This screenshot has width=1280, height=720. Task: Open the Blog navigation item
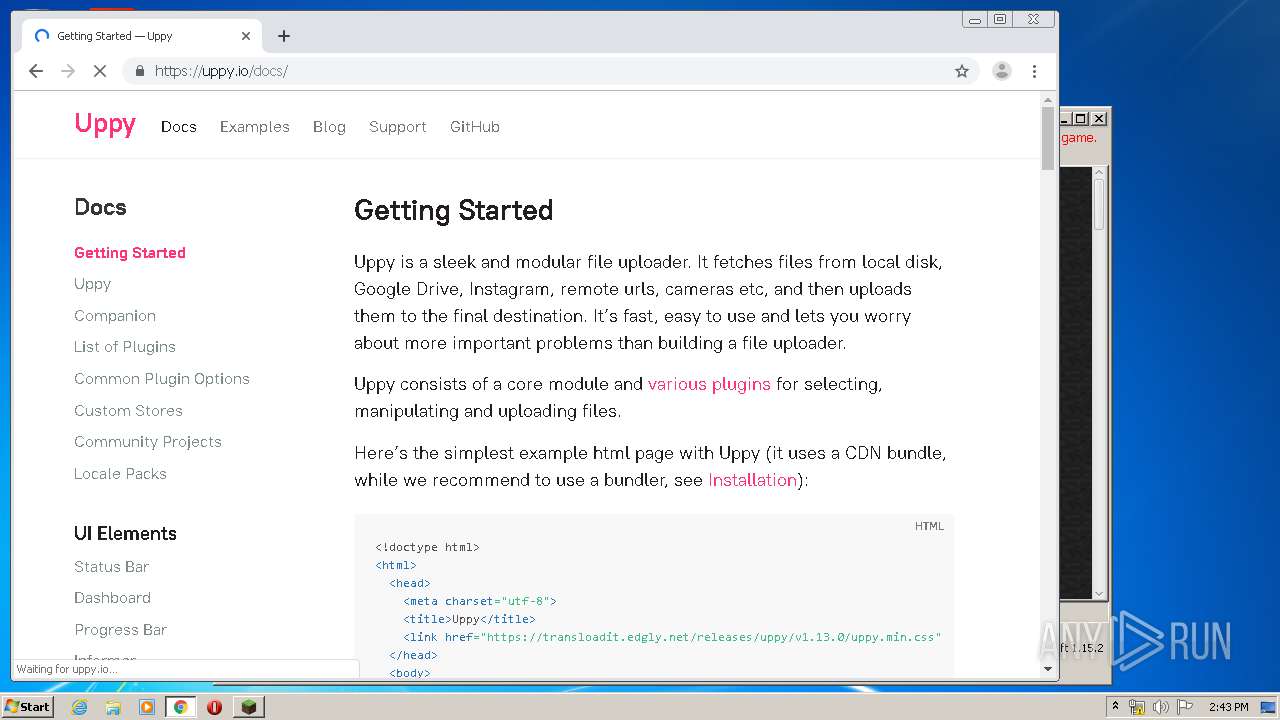point(329,127)
